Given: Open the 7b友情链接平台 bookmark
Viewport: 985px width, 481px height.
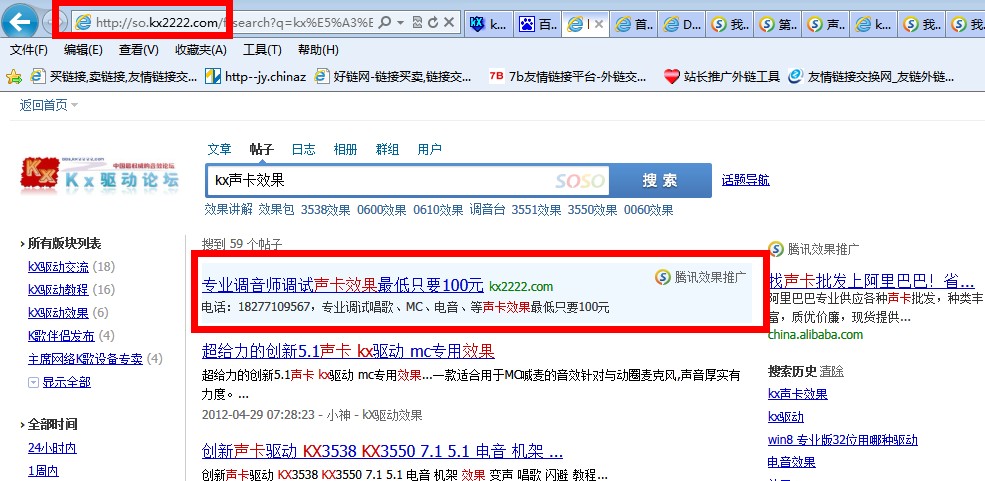Looking at the screenshot, I should (x=567, y=77).
